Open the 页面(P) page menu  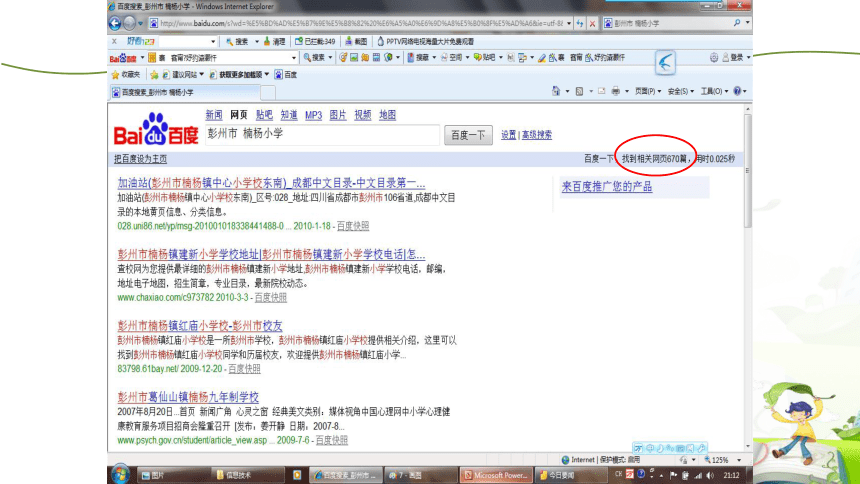(x=648, y=91)
